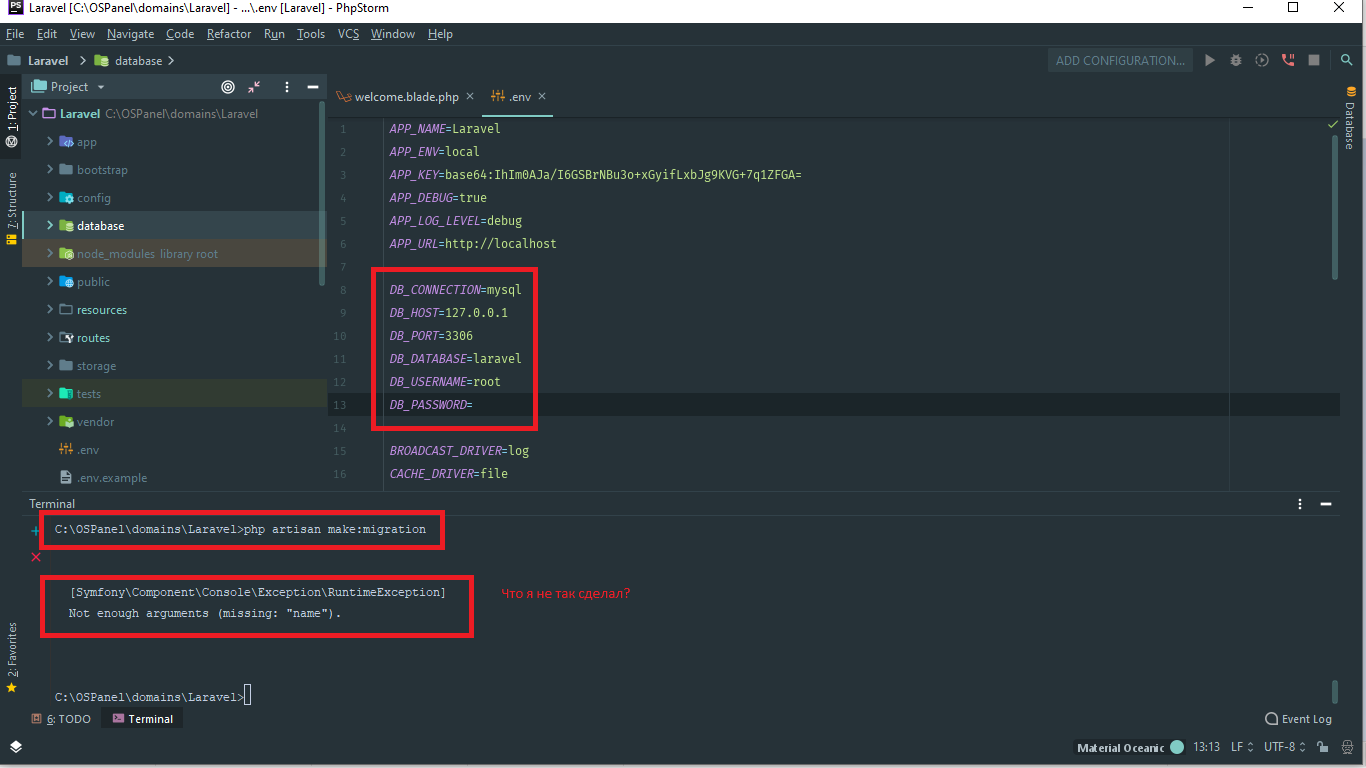Open Search Everywhere magnifier icon
The height and width of the screenshot is (768, 1366).
pyautogui.click(x=1347, y=60)
